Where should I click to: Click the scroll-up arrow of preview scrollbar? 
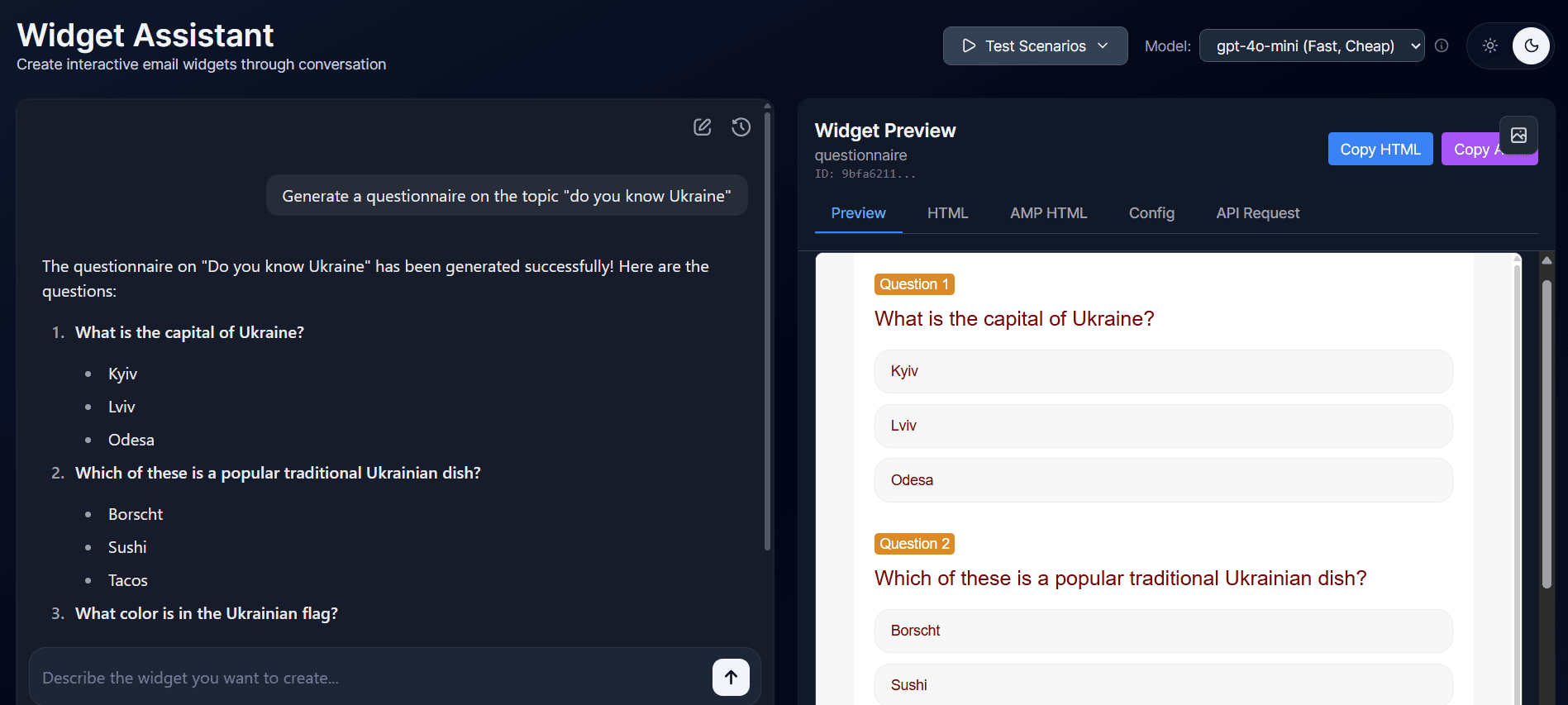1547,260
